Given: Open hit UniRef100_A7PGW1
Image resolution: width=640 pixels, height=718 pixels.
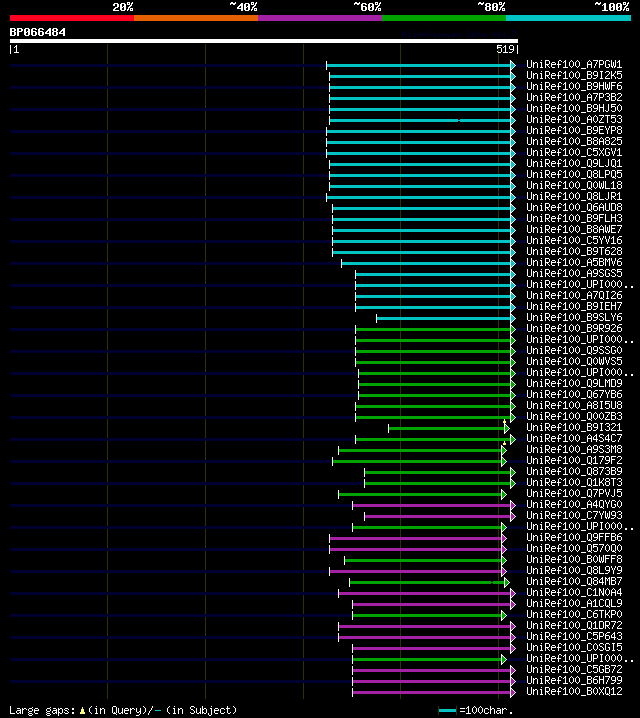Looking at the screenshot, I should click(574, 65).
